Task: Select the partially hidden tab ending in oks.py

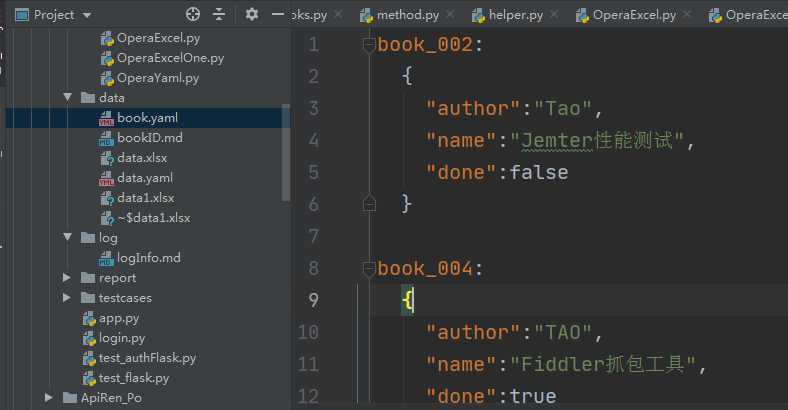Action: [x=310, y=16]
